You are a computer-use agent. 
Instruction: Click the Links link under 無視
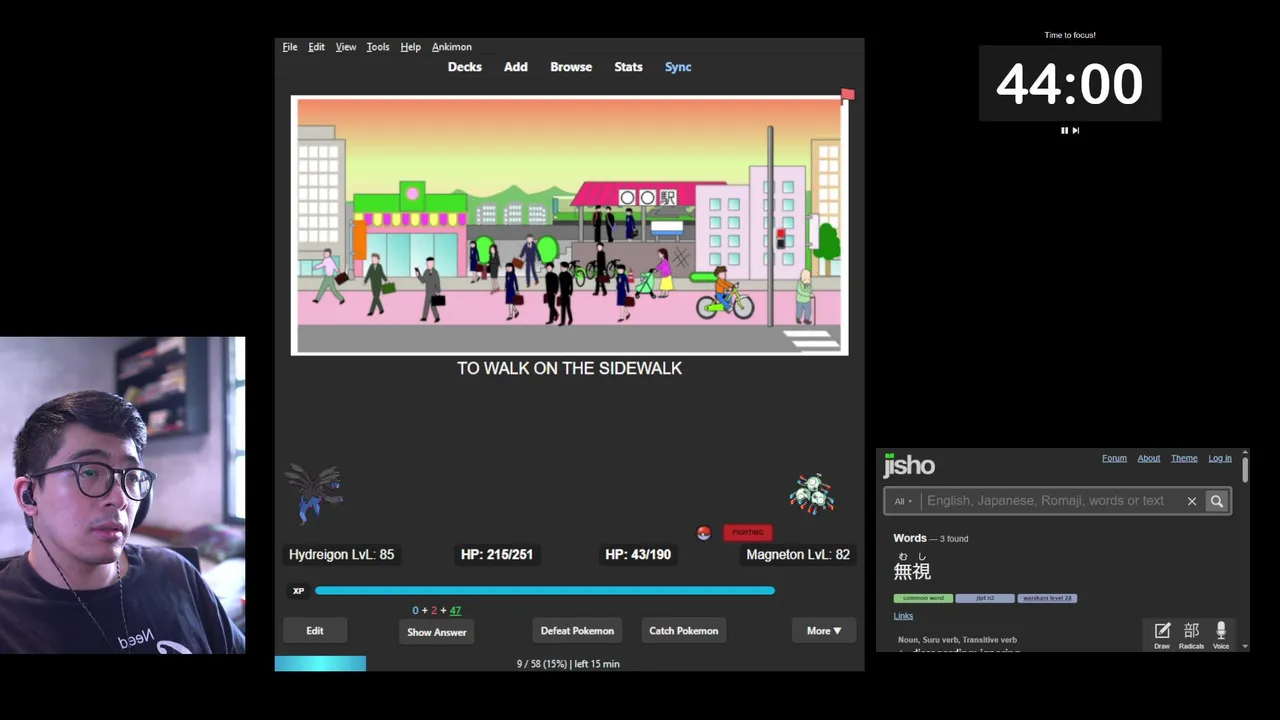tap(903, 616)
